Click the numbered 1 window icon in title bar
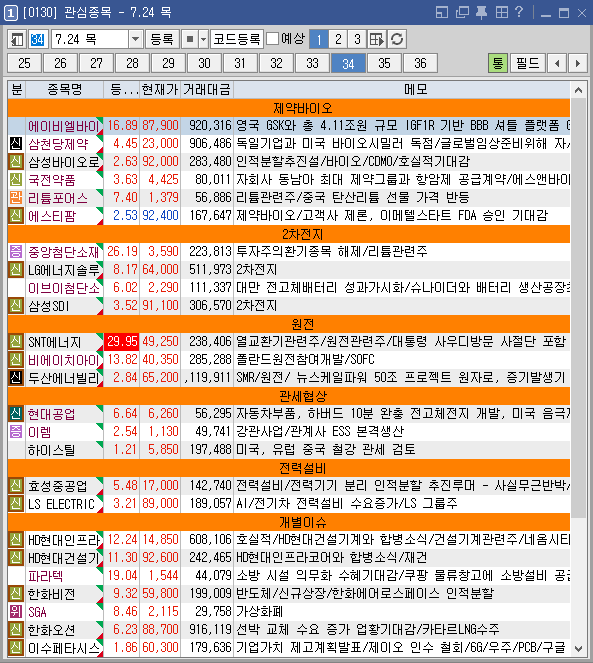This screenshot has height=663, width=593. coord(11,13)
